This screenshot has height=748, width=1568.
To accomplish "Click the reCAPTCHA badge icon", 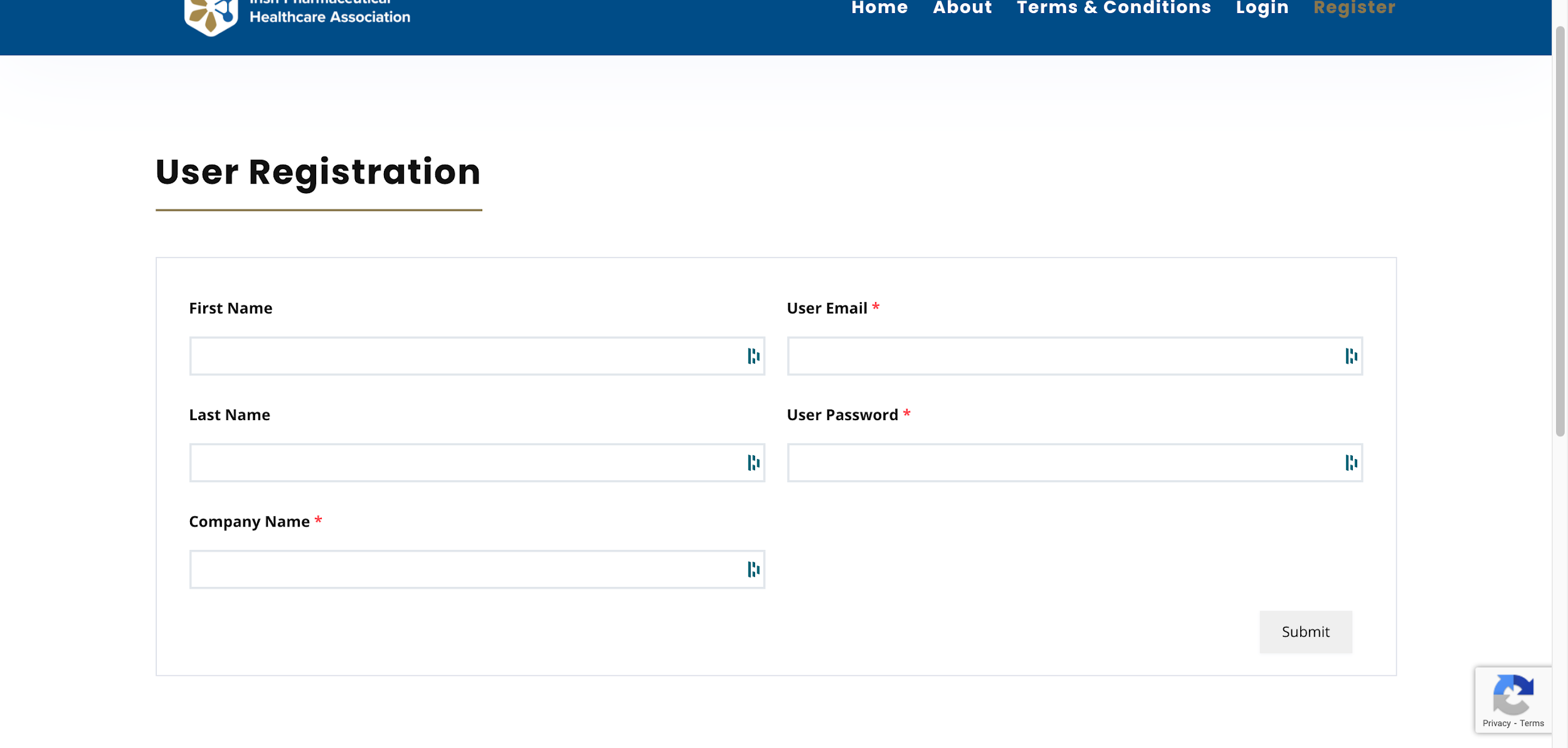I will 1513,694.
